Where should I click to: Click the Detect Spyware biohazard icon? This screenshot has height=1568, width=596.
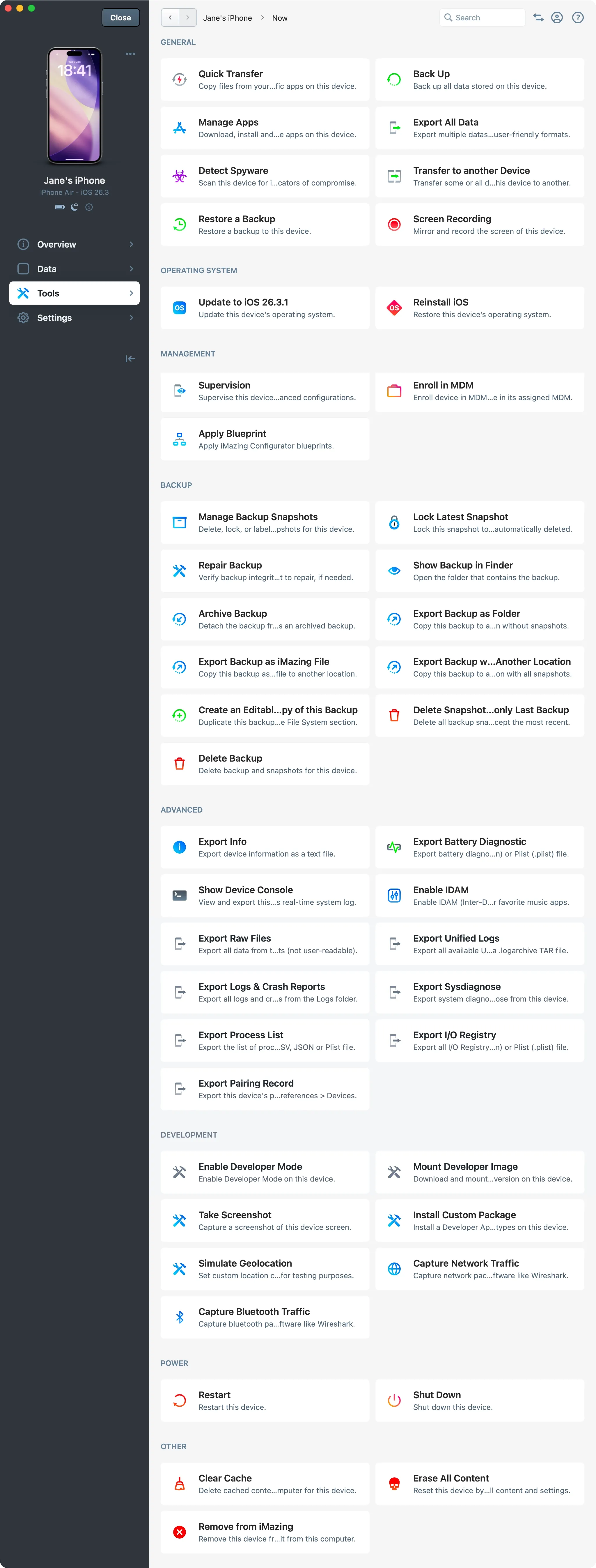179,176
